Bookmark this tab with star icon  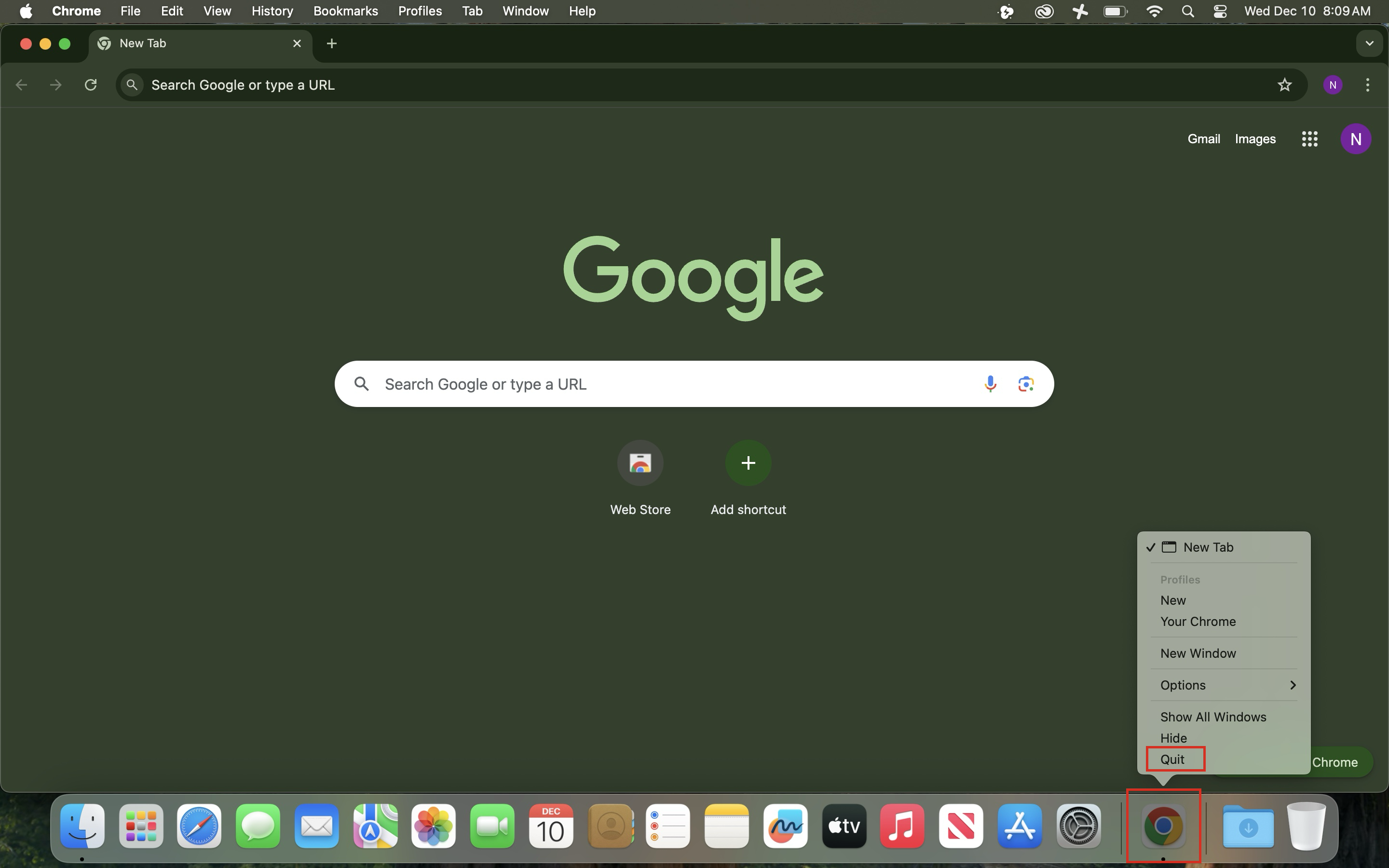pyautogui.click(x=1284, y=85)
